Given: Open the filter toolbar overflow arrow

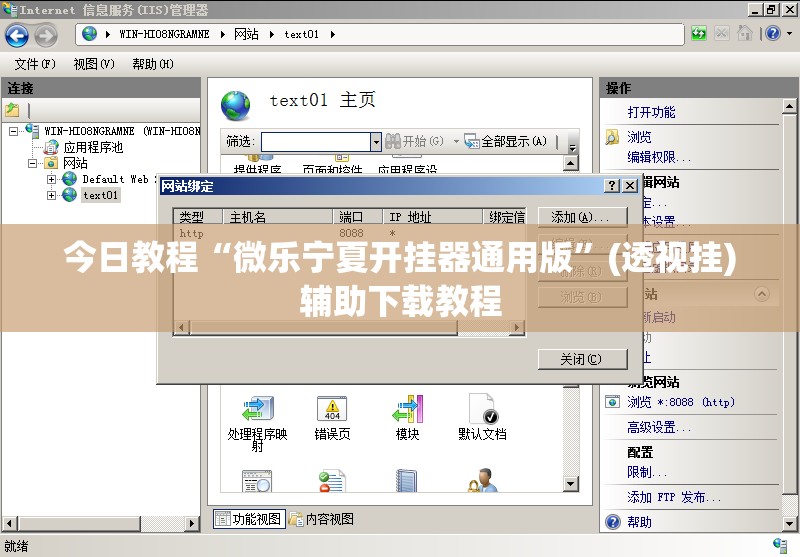Looking at the screenshot, I should pos(572,147).
